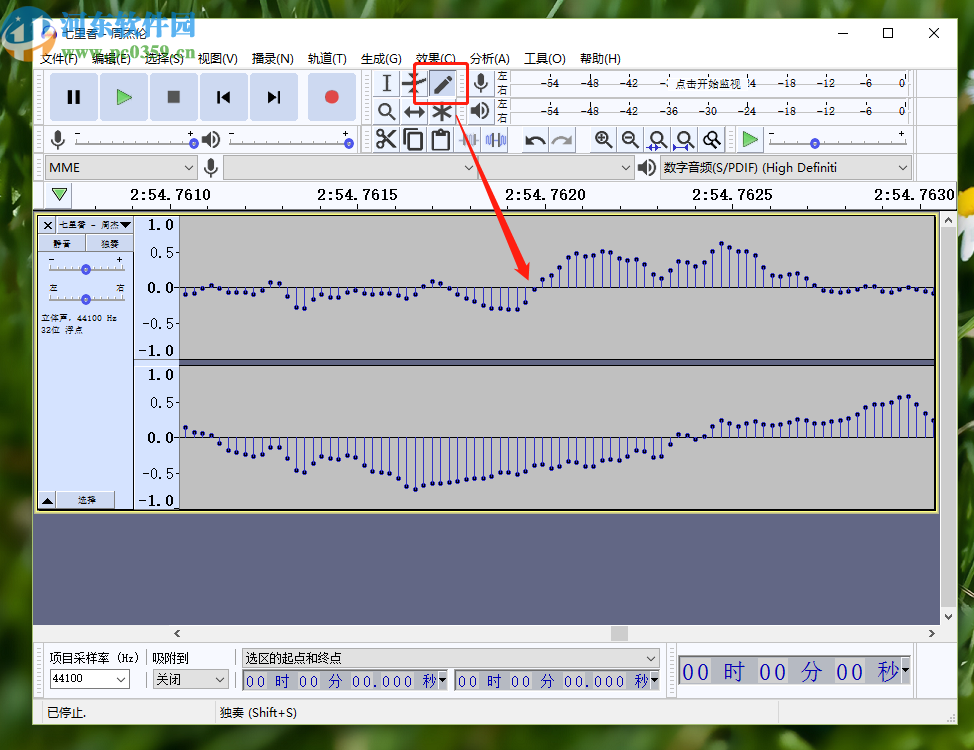This screenshot has height=750, width=974.
Task: Expand the project sample rate 44100 dropdown
Action: pyautogui.click(x=89, y=680)
